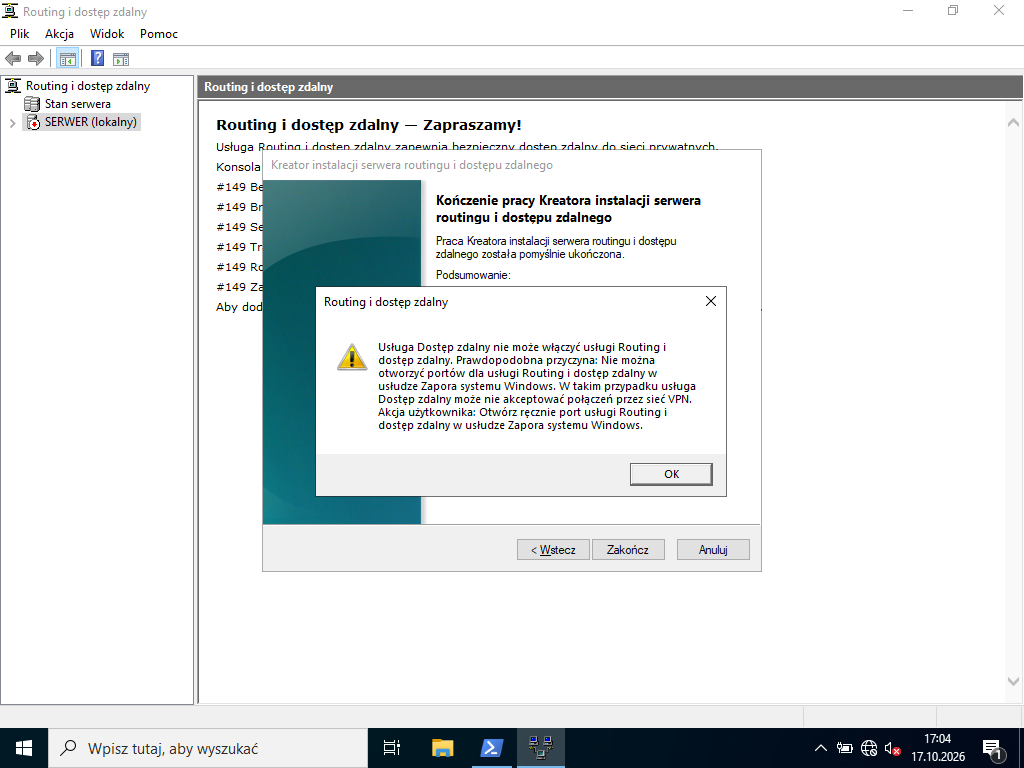Click the Kończenie pracy Kreatora heading
The image size is (1024, 768).
pyautogui.click(x=568, y=209)
